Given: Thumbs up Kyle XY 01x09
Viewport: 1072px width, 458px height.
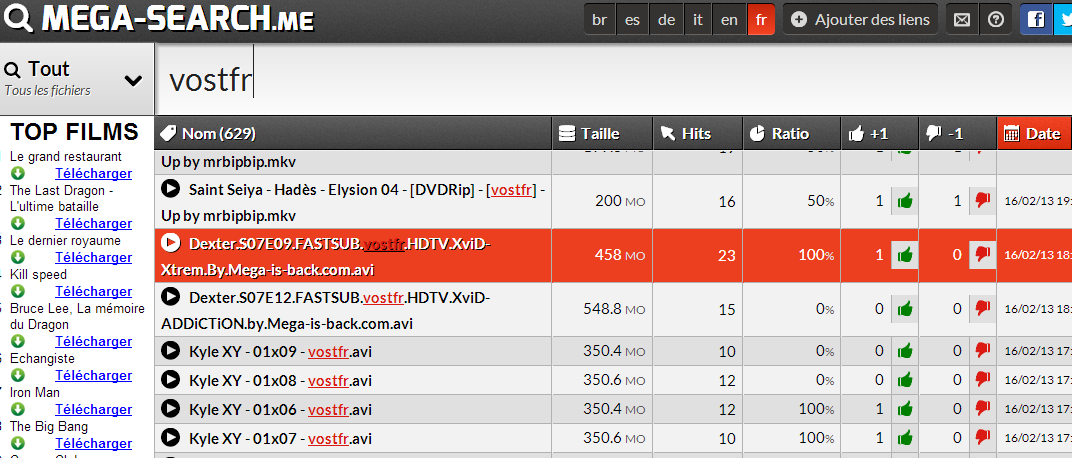Looking at the screenshot, I should click(904, 351).
